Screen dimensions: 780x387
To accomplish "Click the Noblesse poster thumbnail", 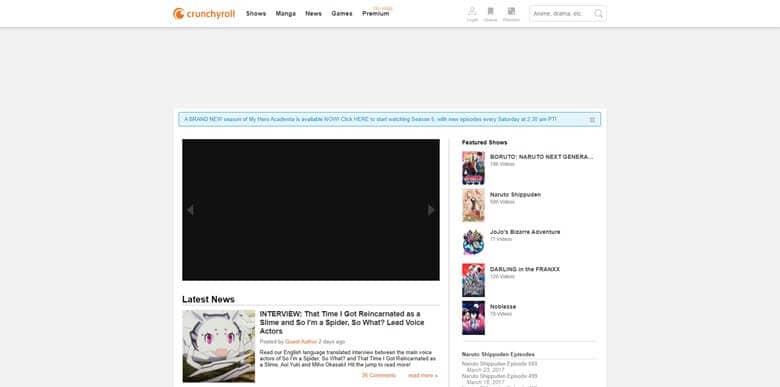I will coord(473,318).
